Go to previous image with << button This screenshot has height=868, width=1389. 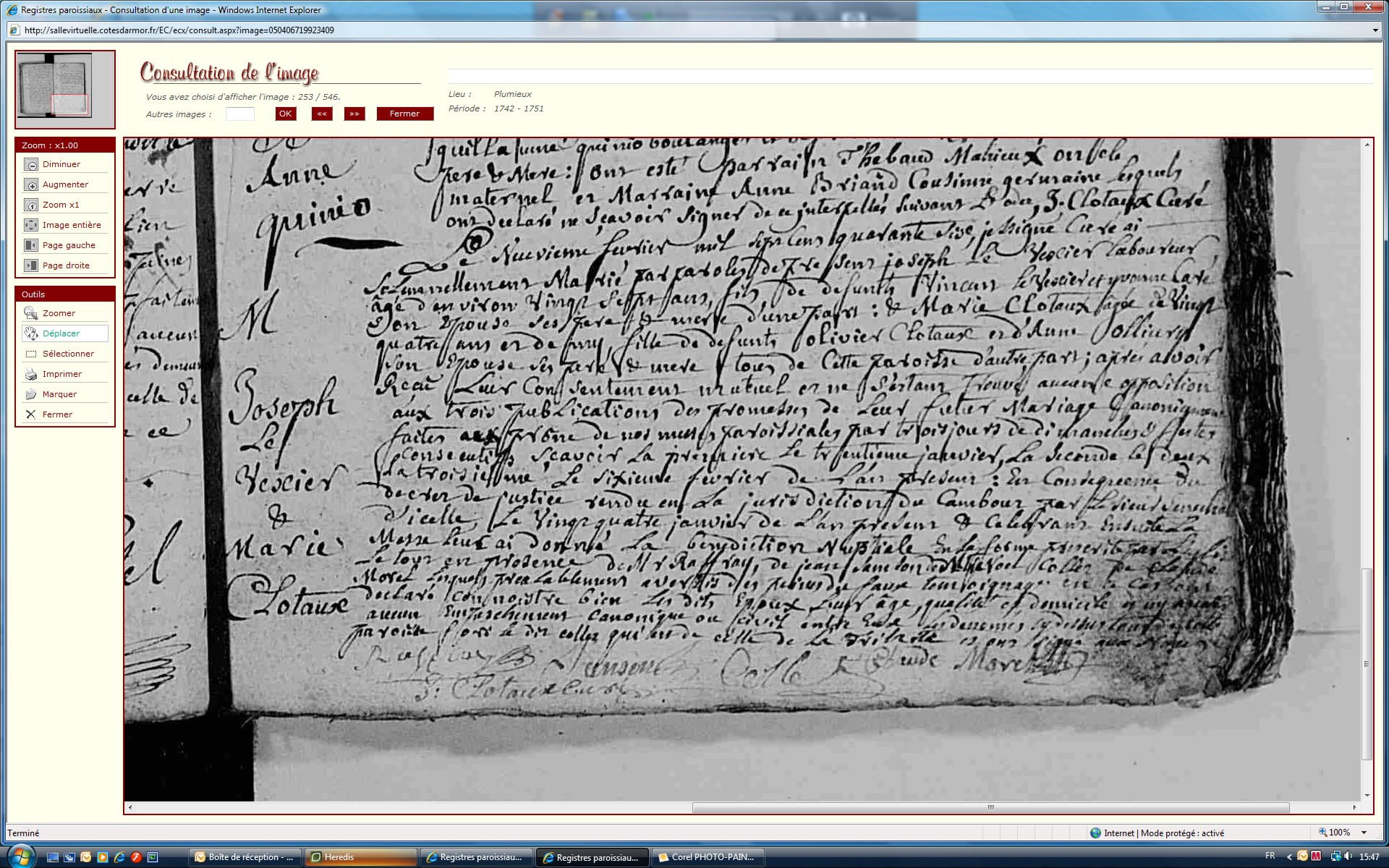tap(322, 114)
